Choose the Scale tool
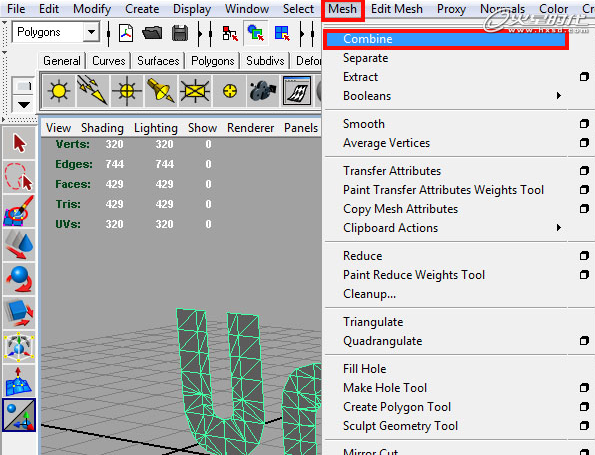Viewport: 595px width, 455px height. click(19, 313)
